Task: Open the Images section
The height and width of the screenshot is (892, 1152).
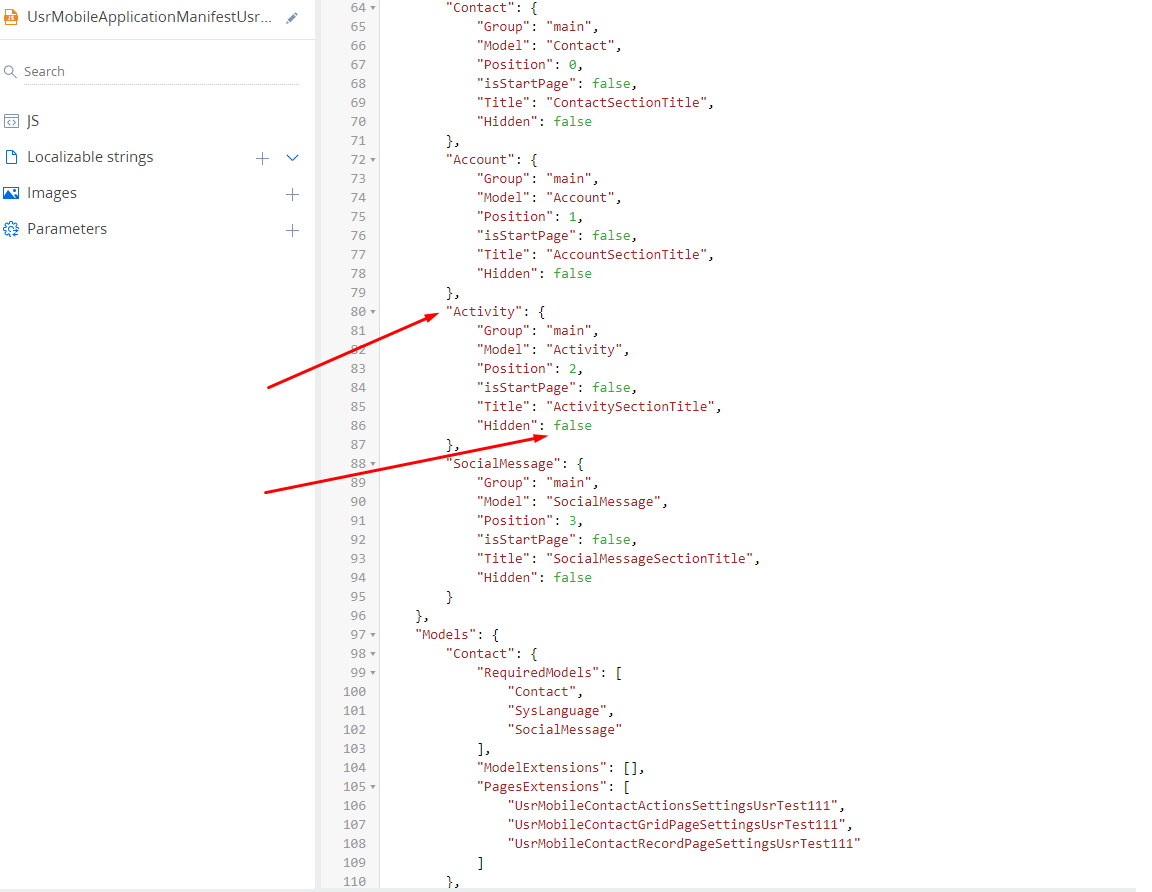Action: point(52,193)
